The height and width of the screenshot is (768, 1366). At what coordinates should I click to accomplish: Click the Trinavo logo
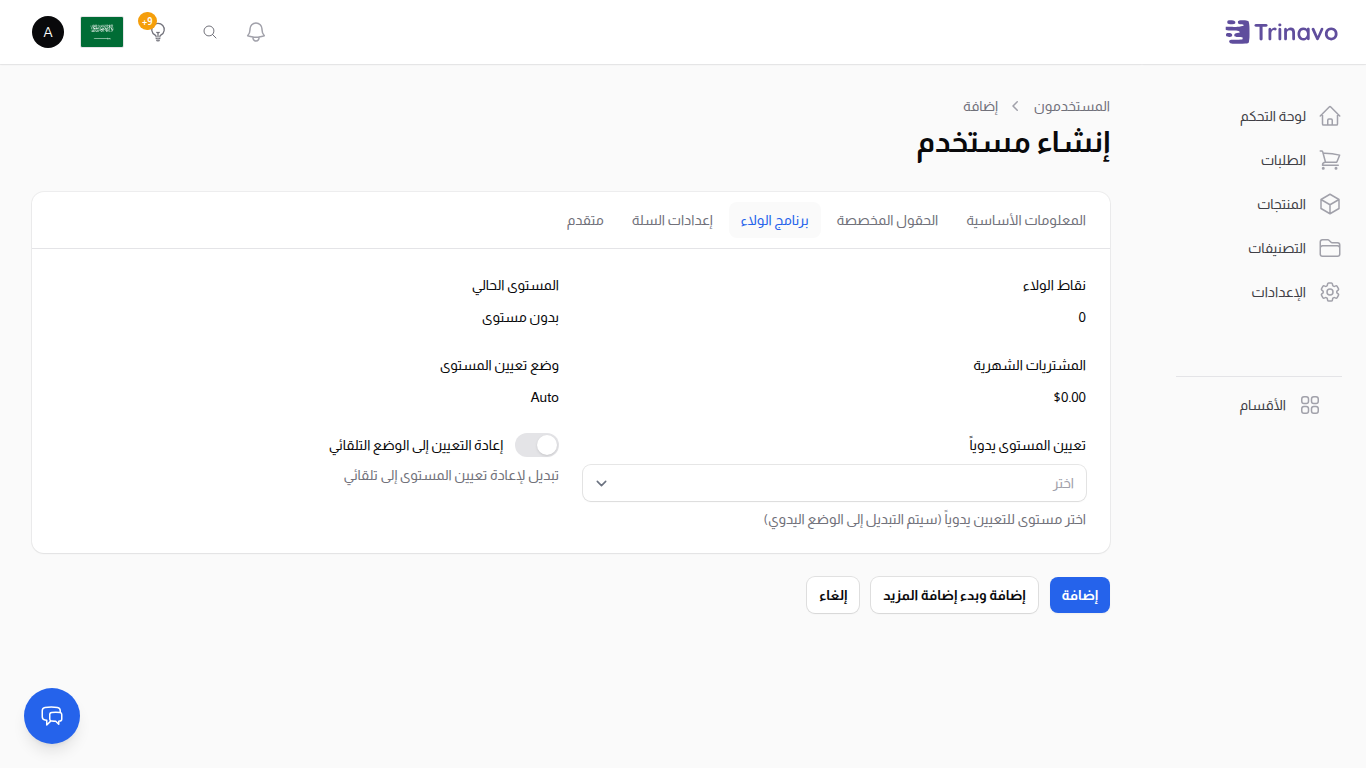pyautogui.click(x=1281, y=31)
